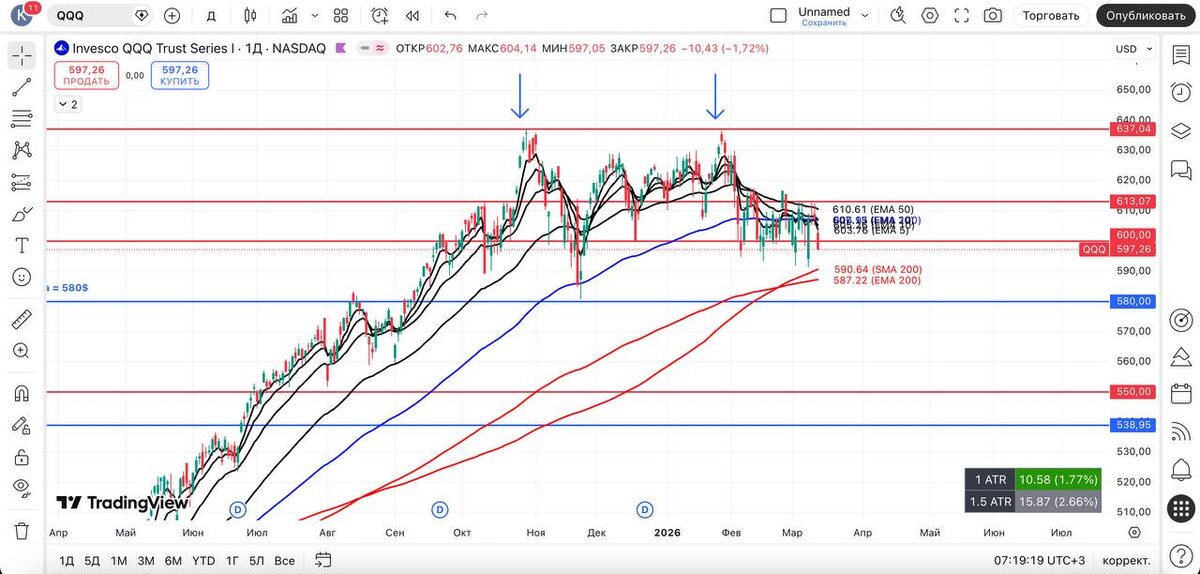Select the ruler measure tool
Screen dimensions: 1200x574
point(22,319)
